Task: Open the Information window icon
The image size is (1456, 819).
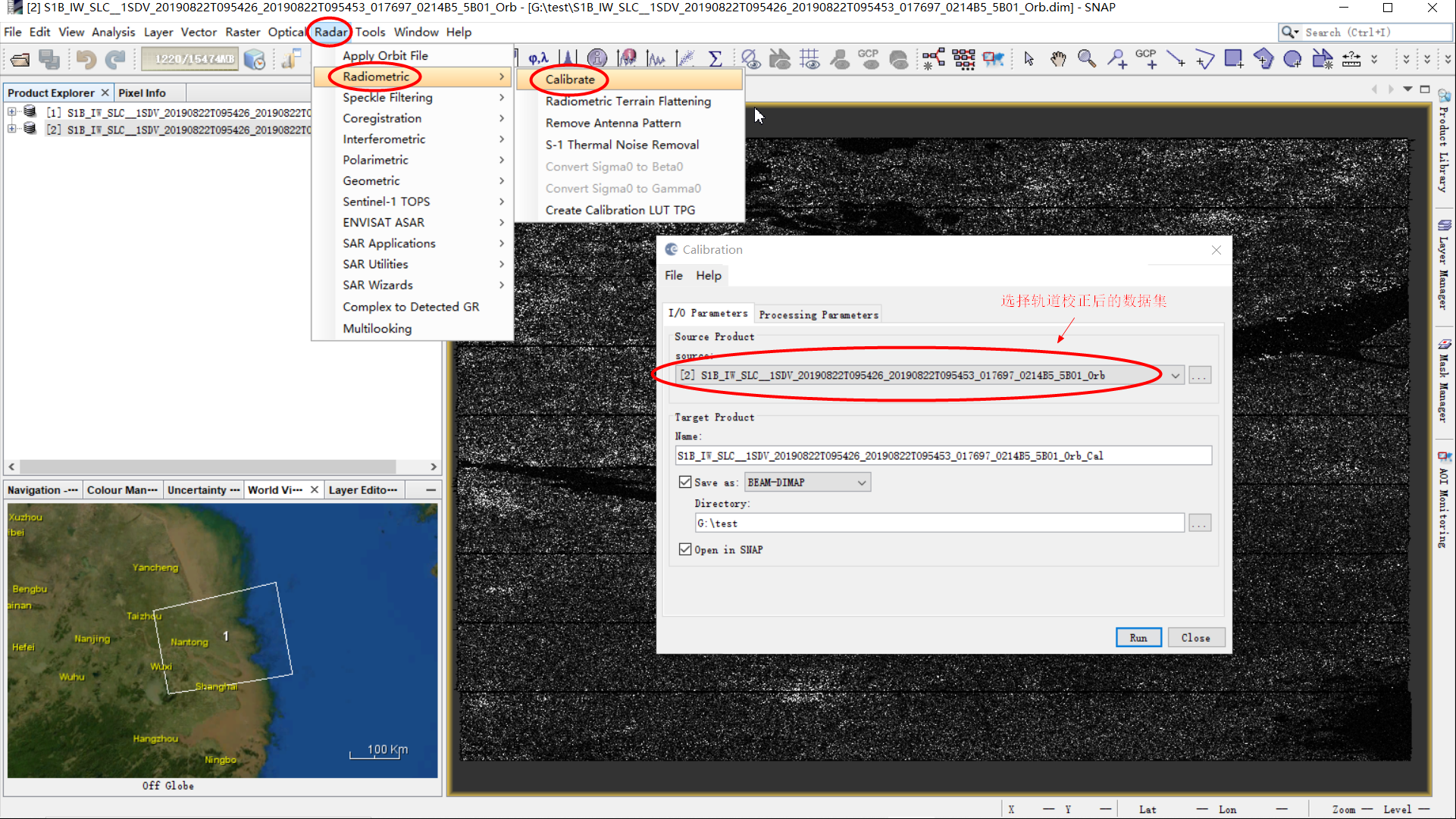Action: pyautogui.click(x=597, y=58)
